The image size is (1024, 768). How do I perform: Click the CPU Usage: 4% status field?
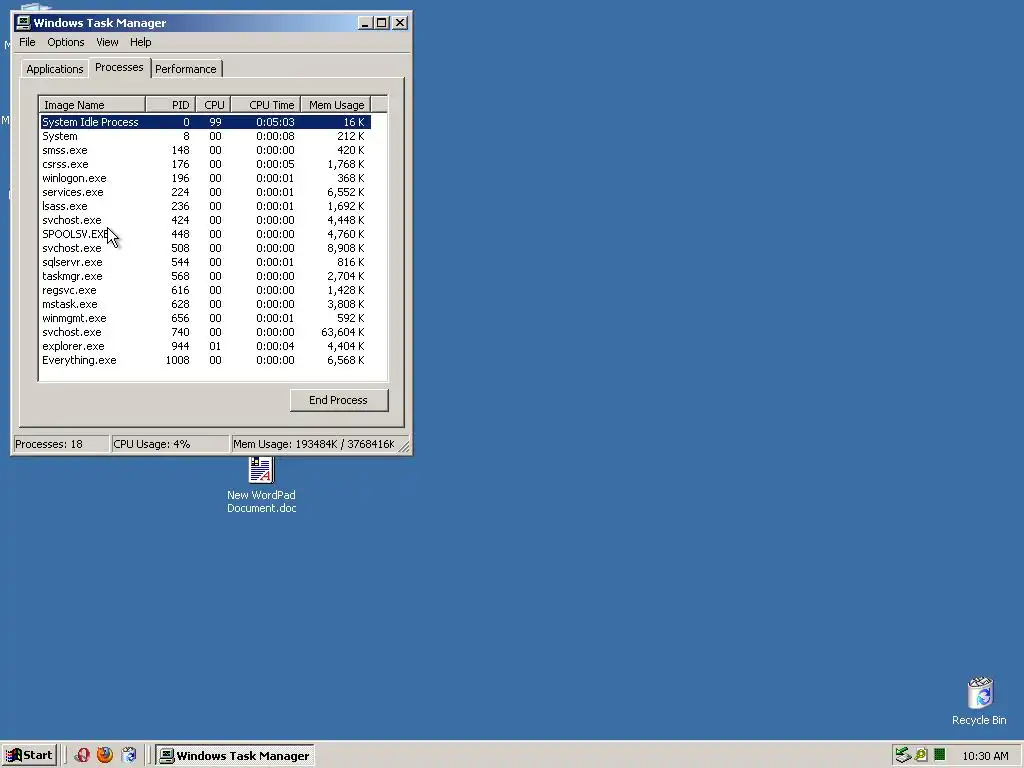point(170,444)
